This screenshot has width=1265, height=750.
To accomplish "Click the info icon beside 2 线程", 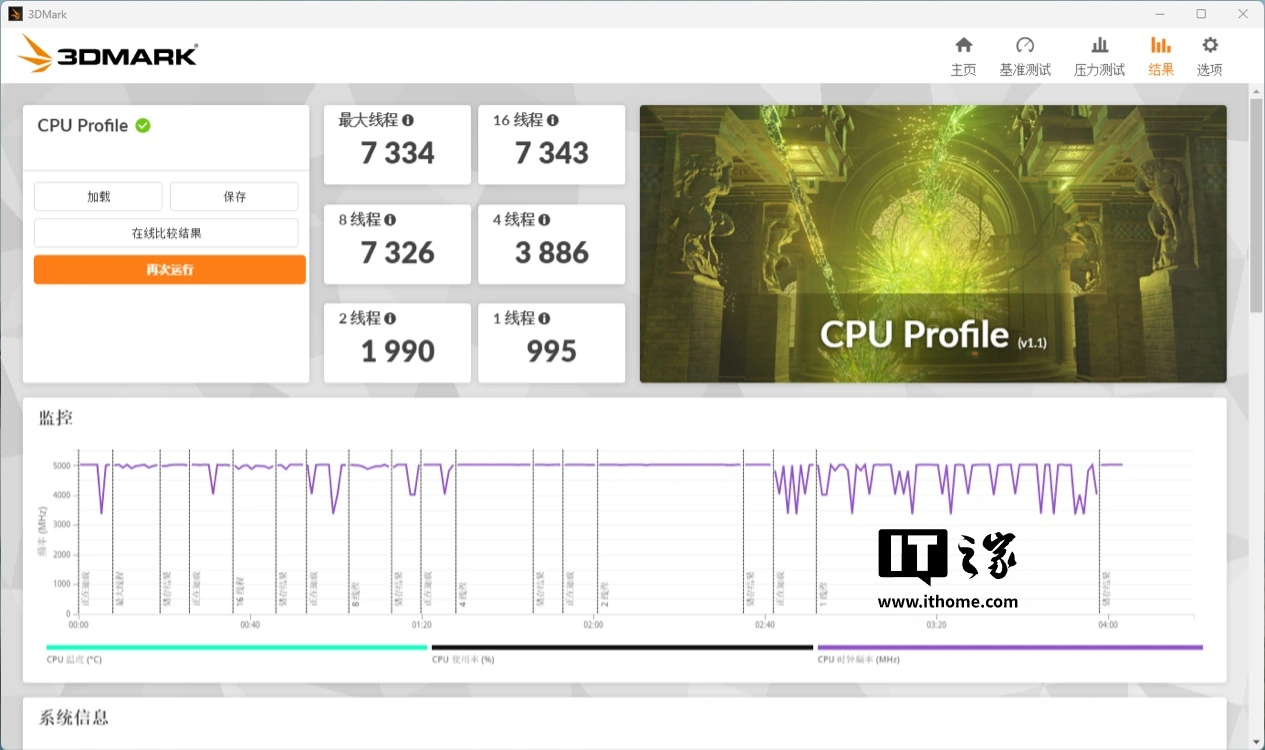I will click(390, 318).
